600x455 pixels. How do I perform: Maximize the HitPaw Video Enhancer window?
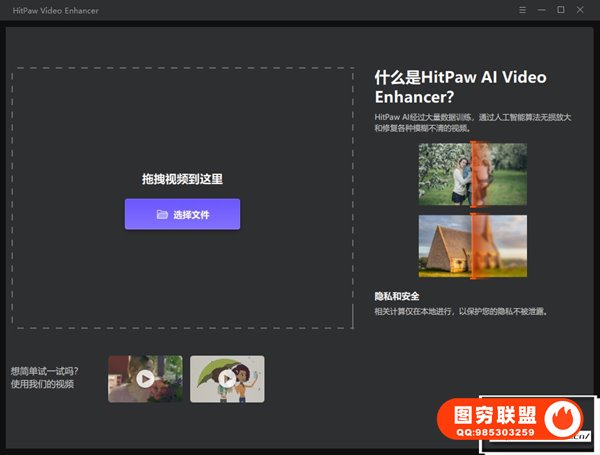560,10
